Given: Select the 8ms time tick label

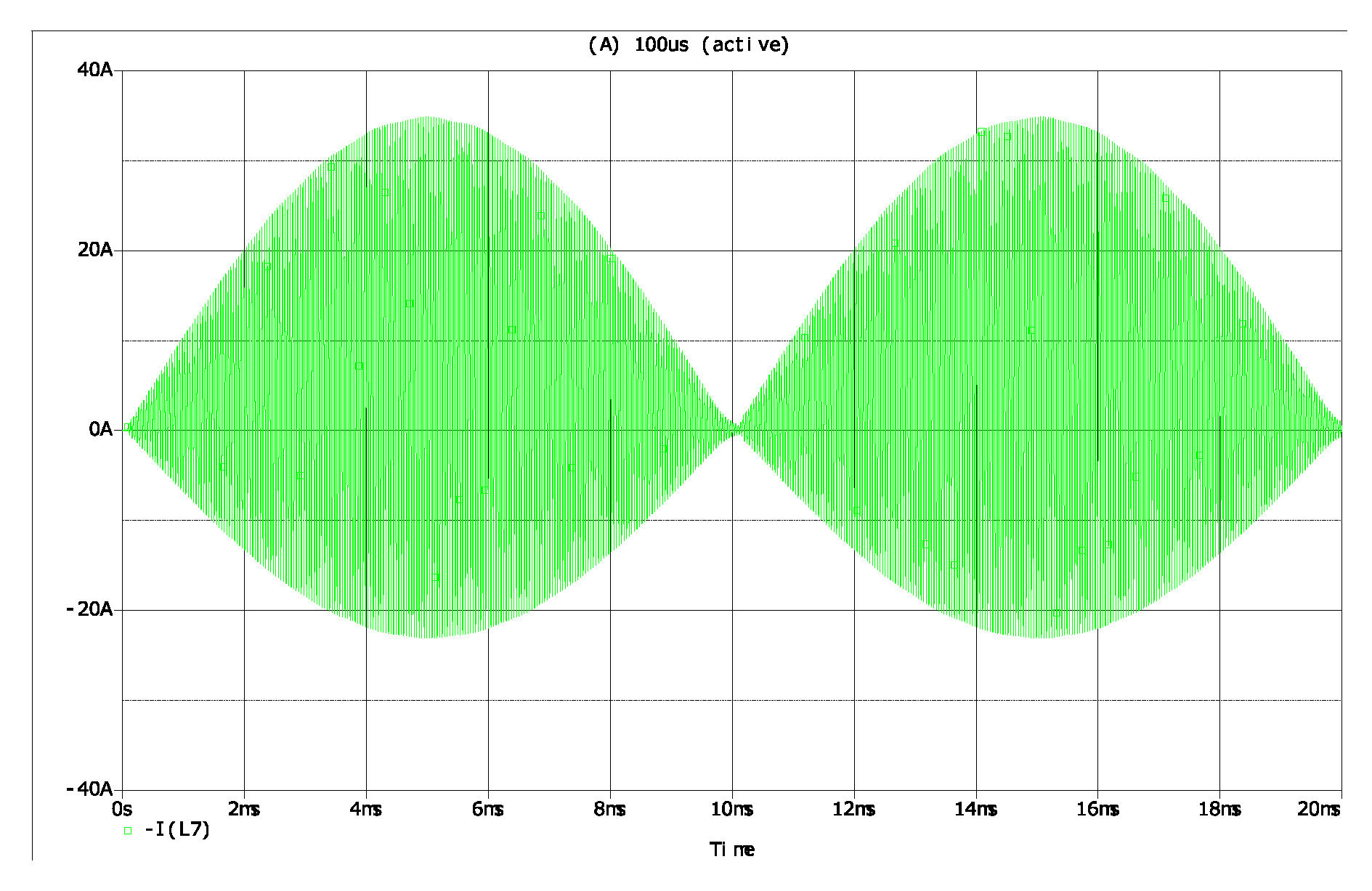Looking at the screenshot, I should click(610, 809).
